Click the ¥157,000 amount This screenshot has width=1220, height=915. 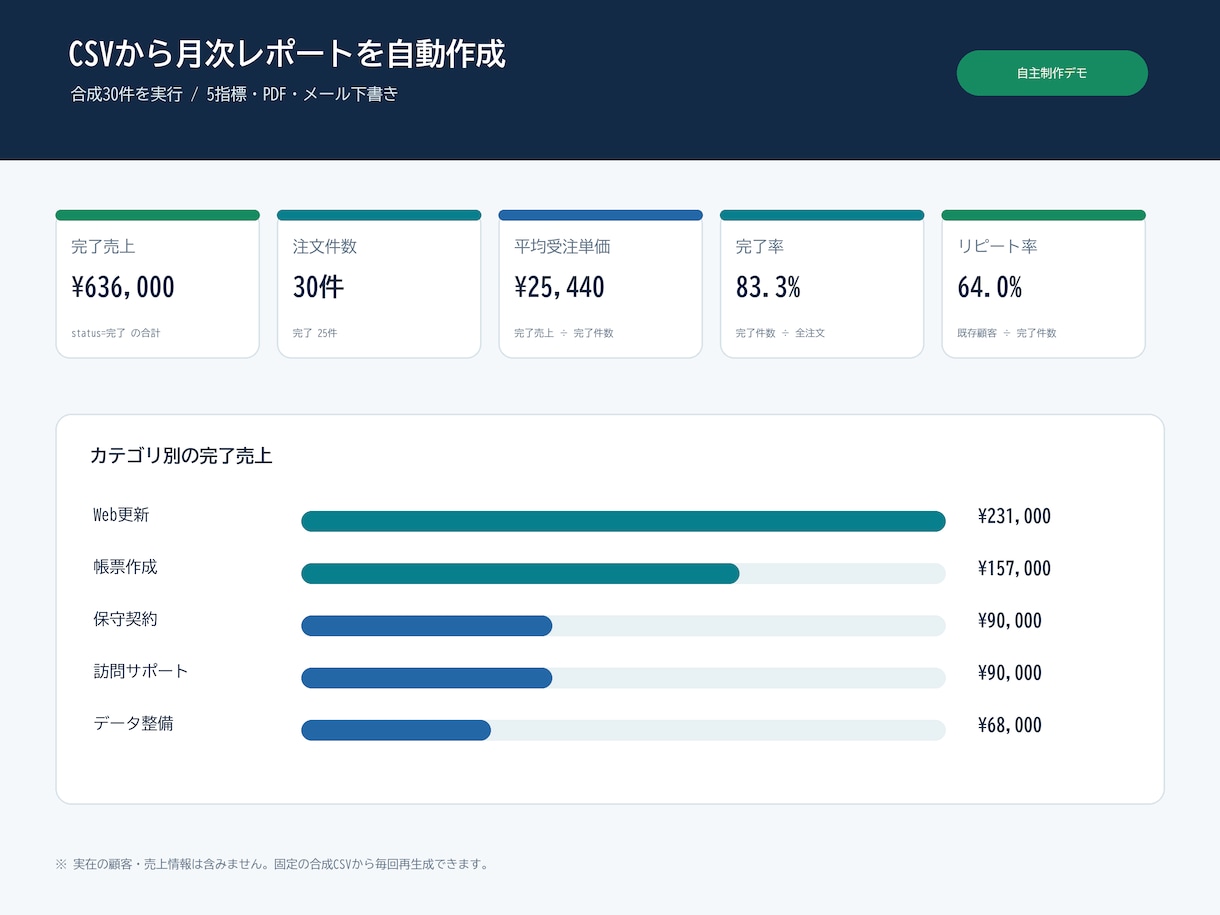click(1014, 569)
